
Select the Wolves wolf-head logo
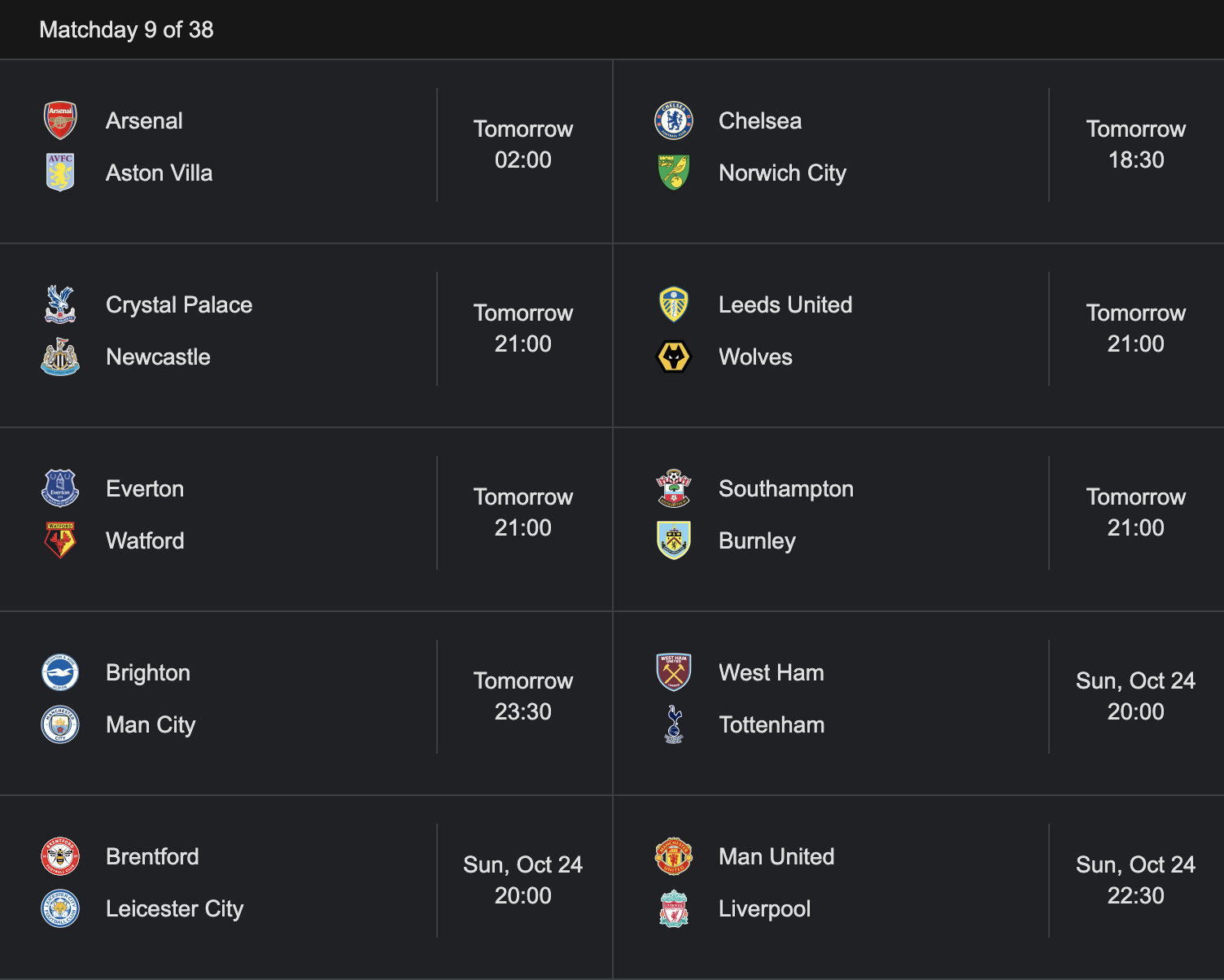(x=674, y=357)
